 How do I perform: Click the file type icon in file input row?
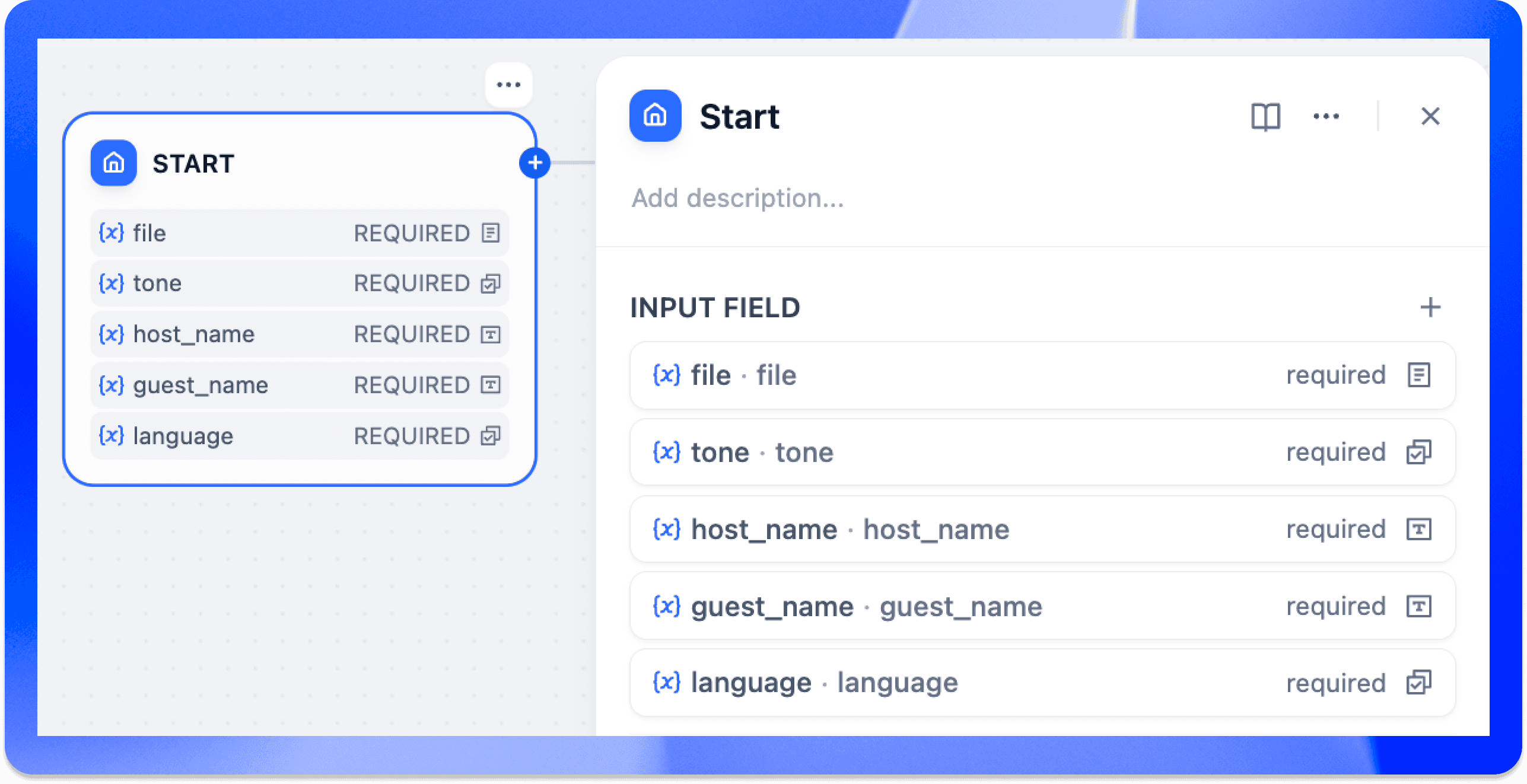[x=1418, y=375]
